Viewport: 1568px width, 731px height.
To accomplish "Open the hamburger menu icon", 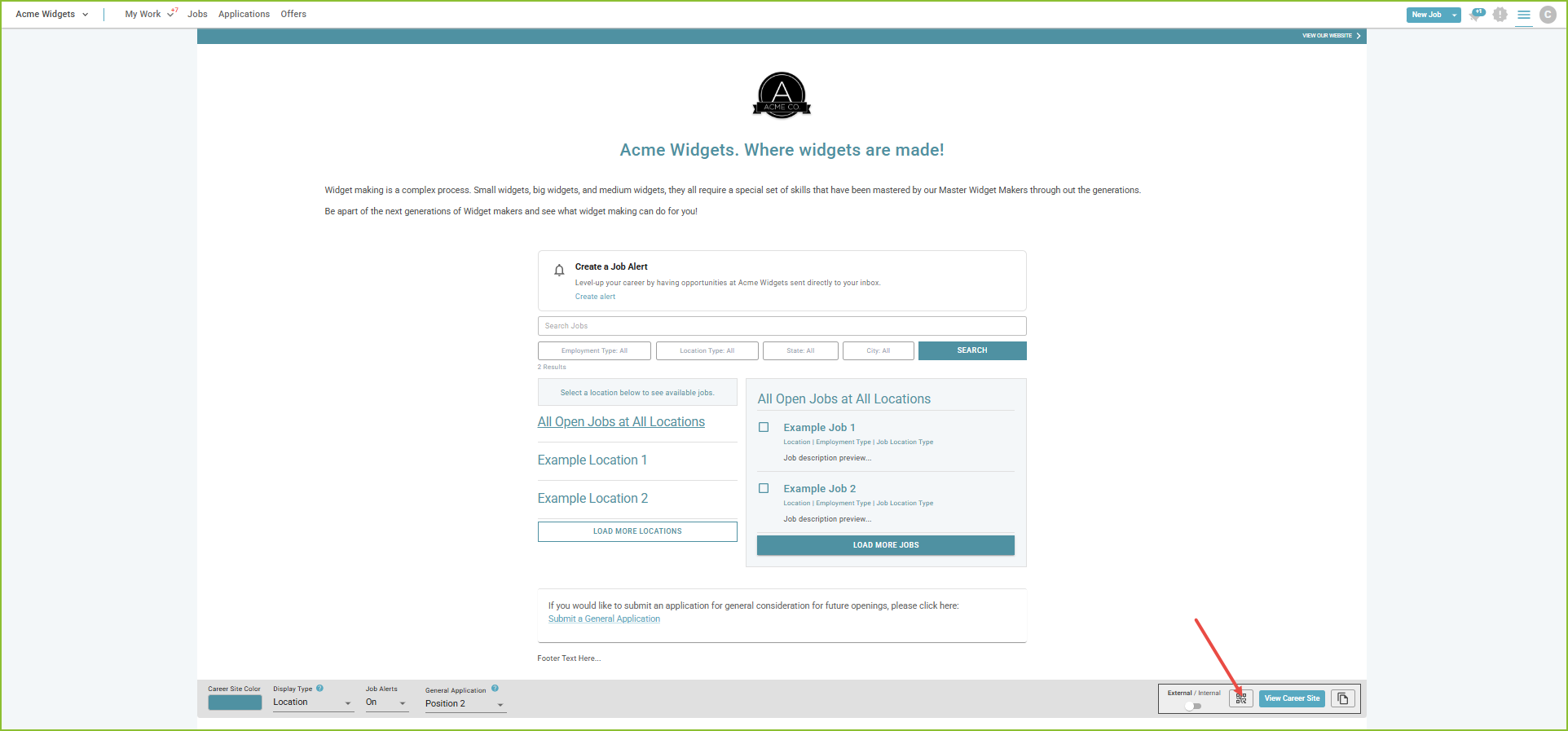I will click(1523, 15).
